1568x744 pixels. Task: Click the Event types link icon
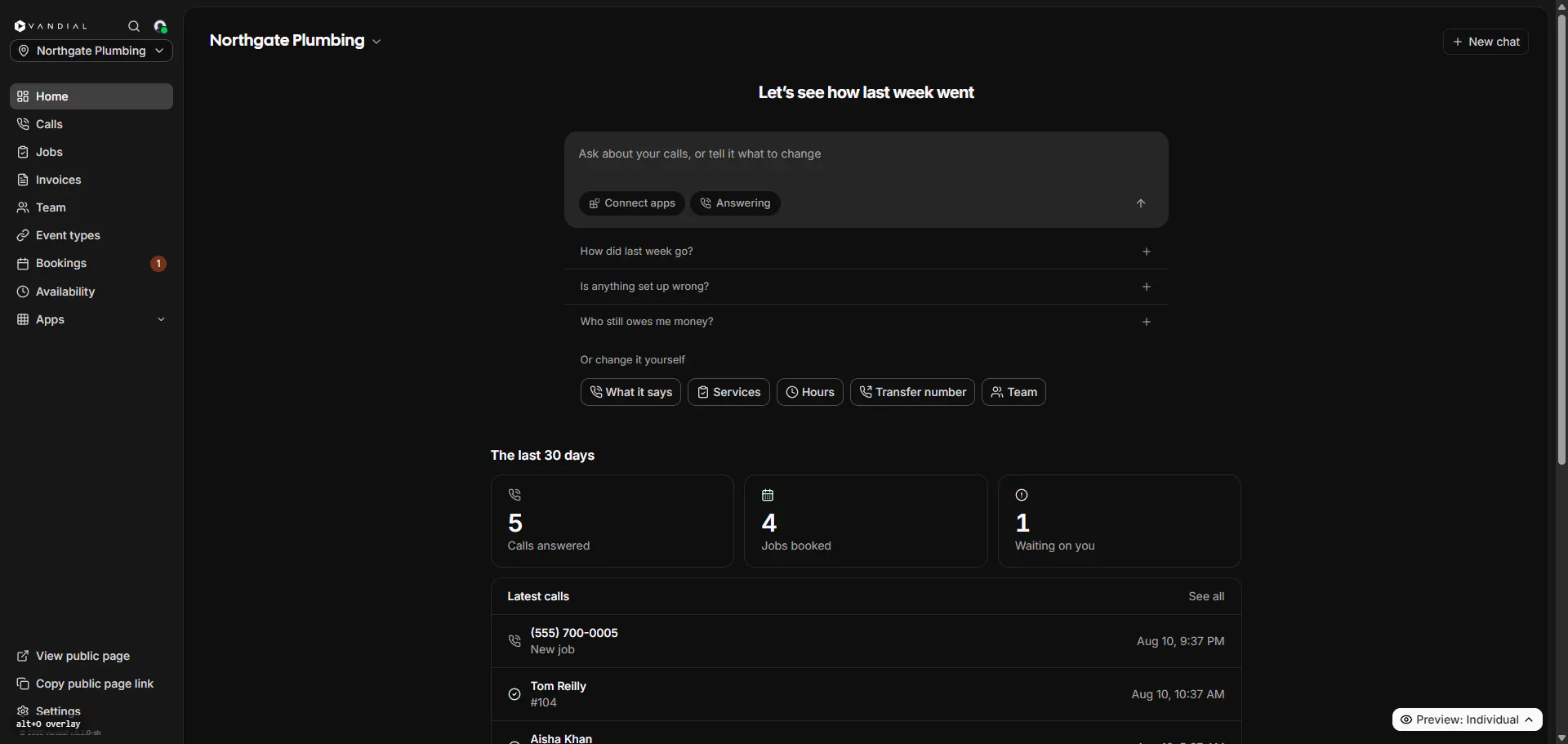tap(23, 235)
